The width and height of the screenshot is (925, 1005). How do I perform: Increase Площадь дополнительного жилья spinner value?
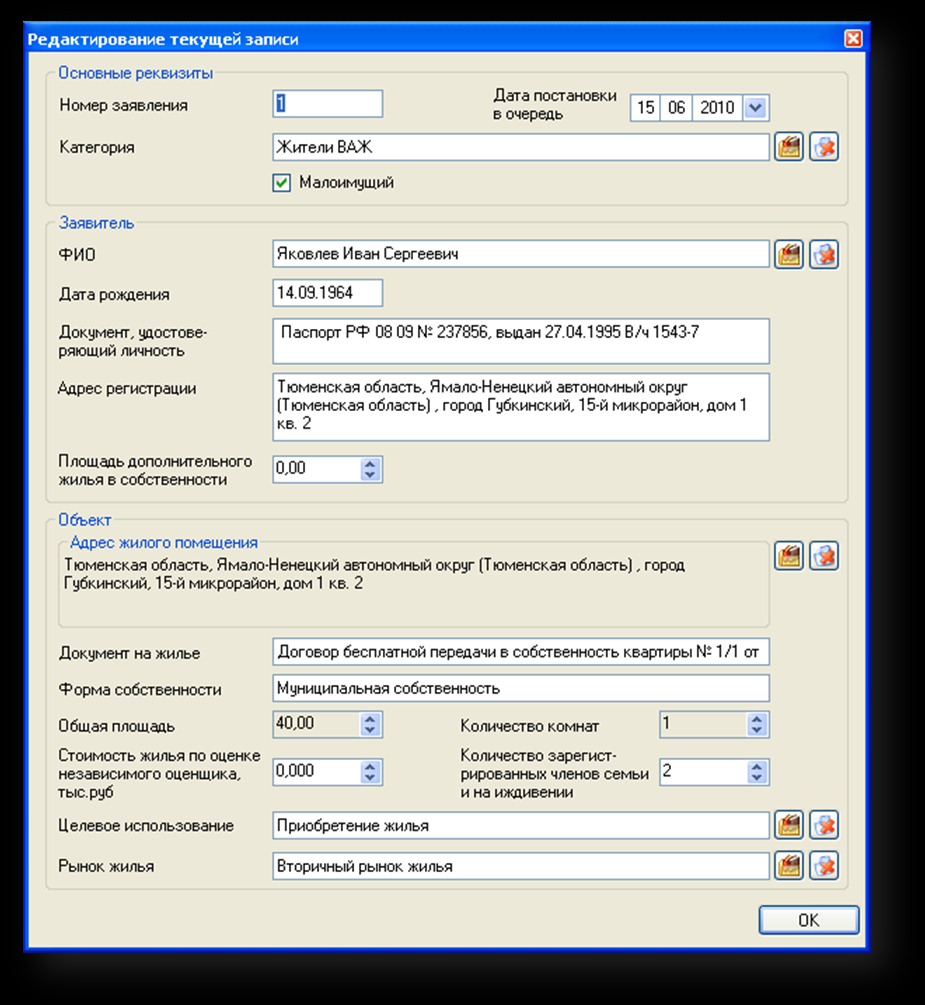(370, 463)
